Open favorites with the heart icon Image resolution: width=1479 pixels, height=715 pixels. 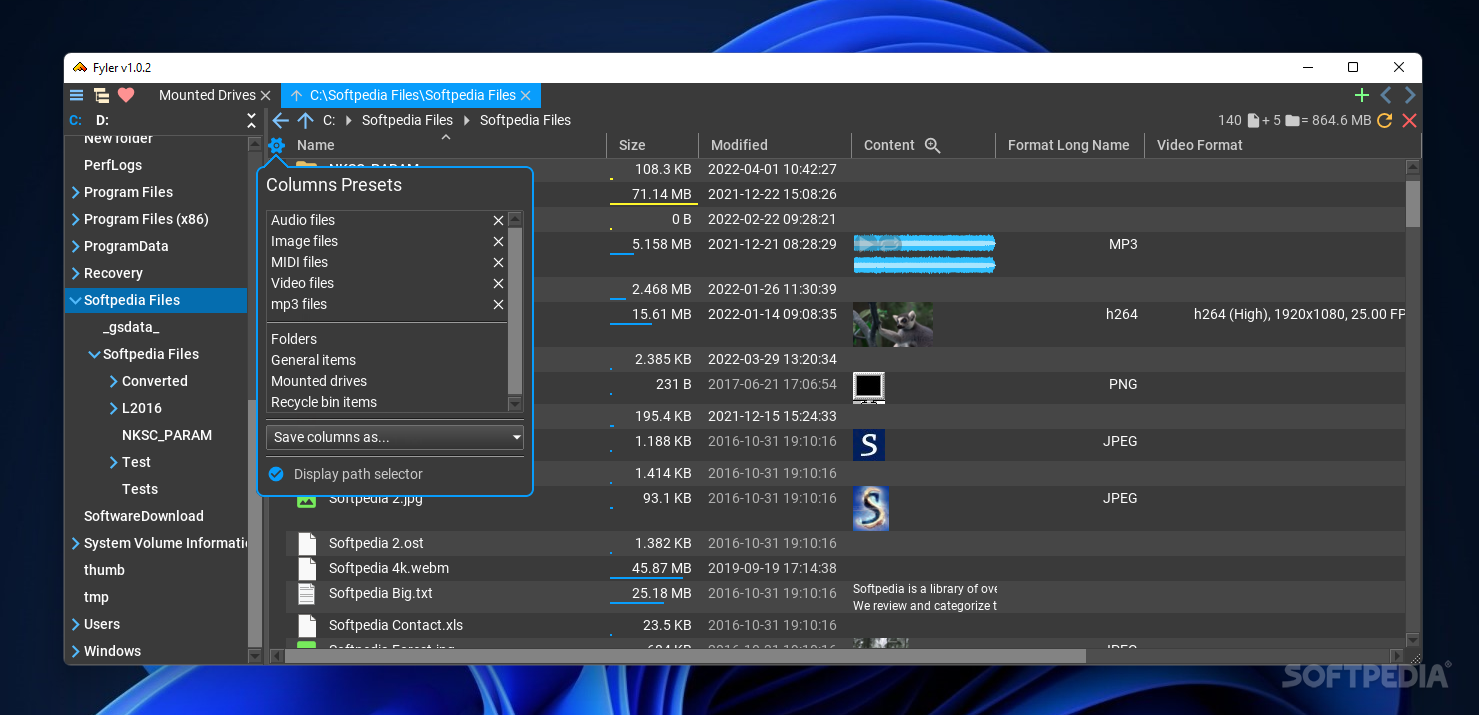(126, 95)
